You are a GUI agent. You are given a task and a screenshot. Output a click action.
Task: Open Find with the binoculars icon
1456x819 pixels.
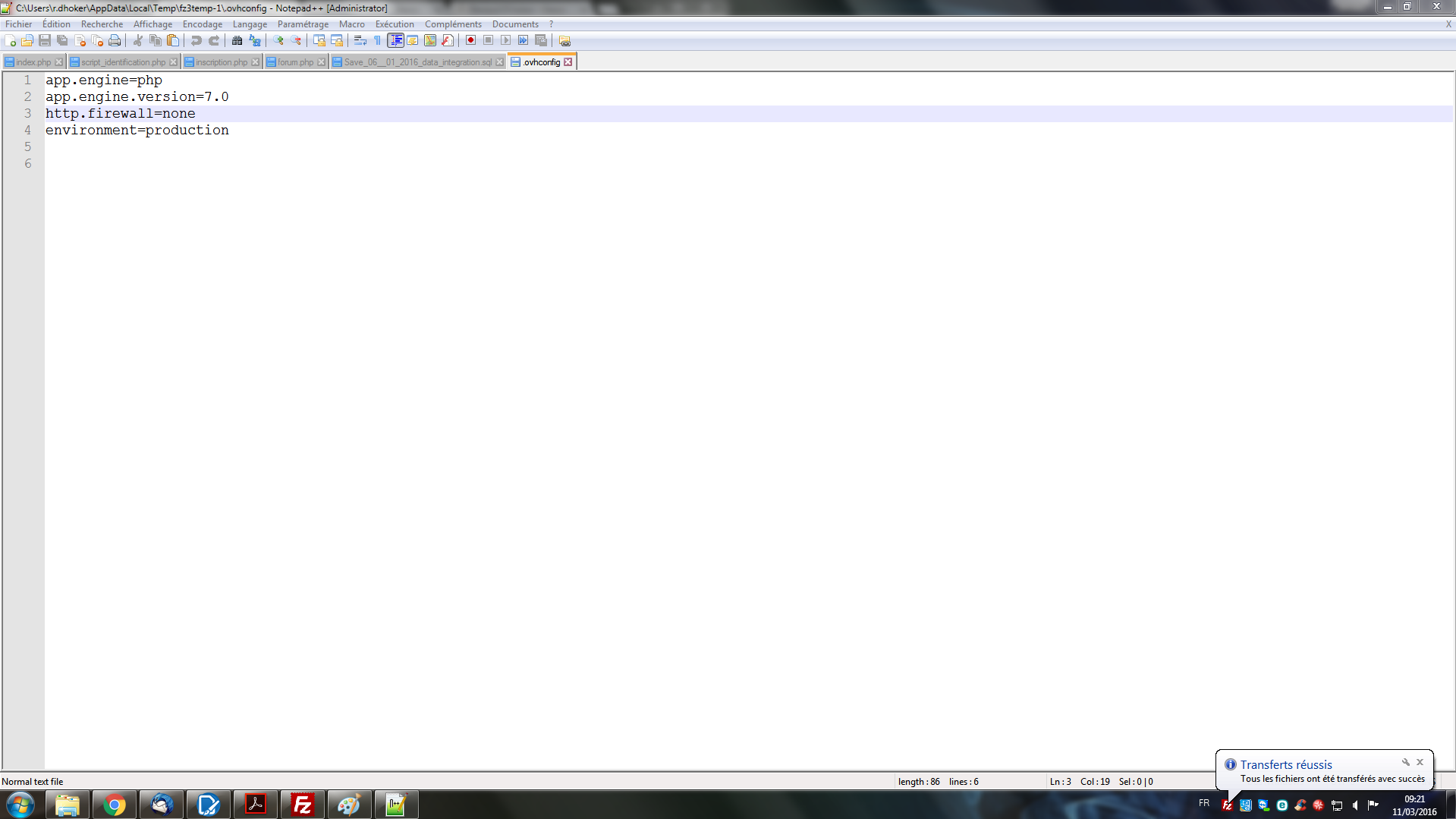pos(237,41)
